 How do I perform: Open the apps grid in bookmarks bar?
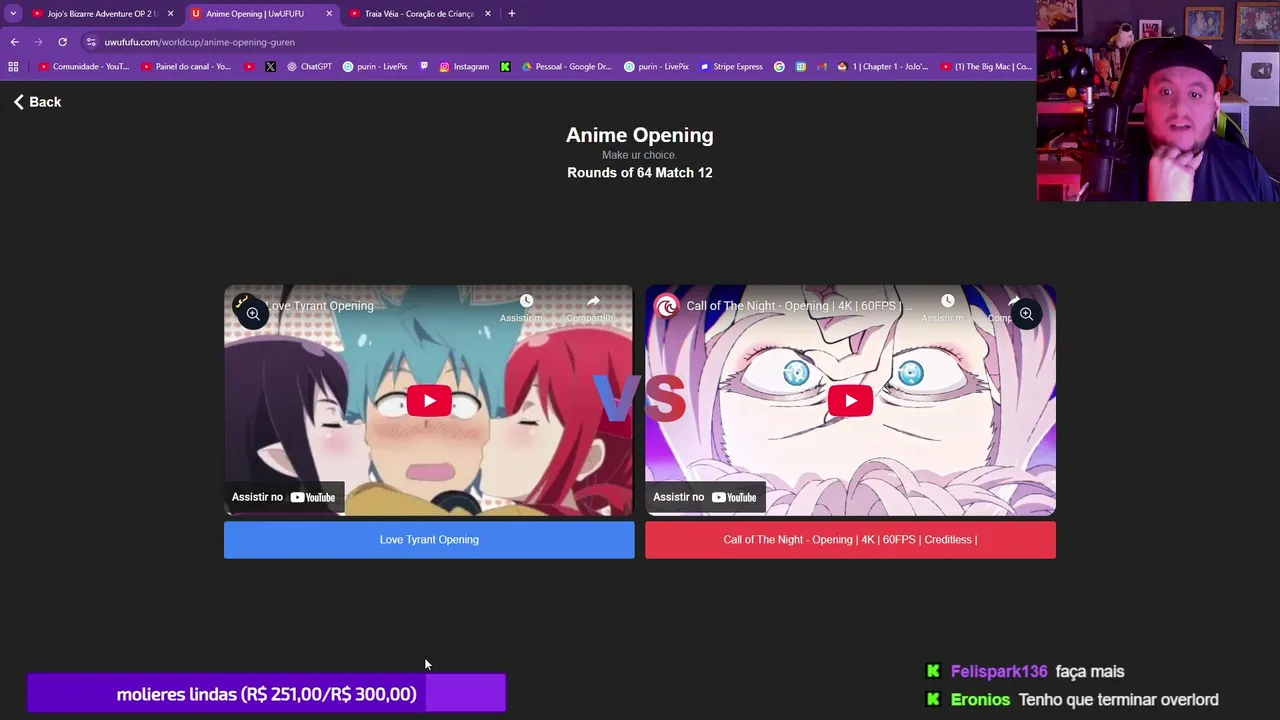13,67
